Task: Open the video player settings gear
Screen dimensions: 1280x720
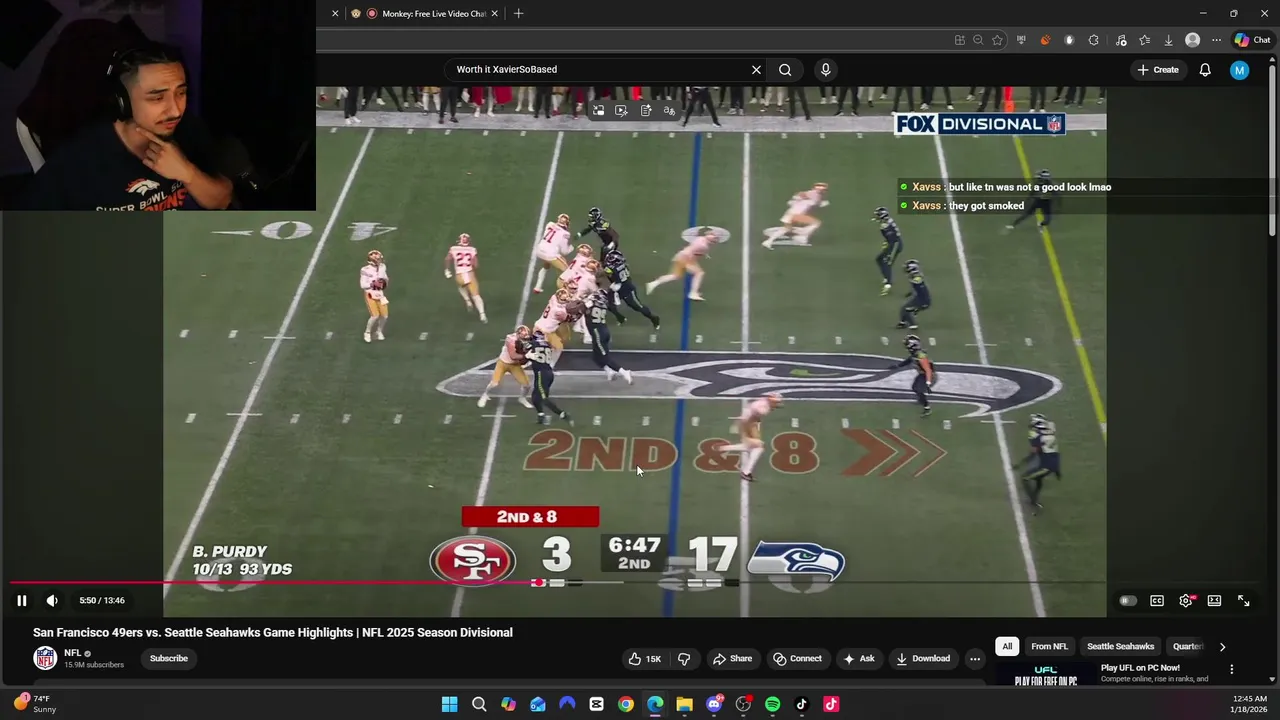Action: click(1186, 601)
